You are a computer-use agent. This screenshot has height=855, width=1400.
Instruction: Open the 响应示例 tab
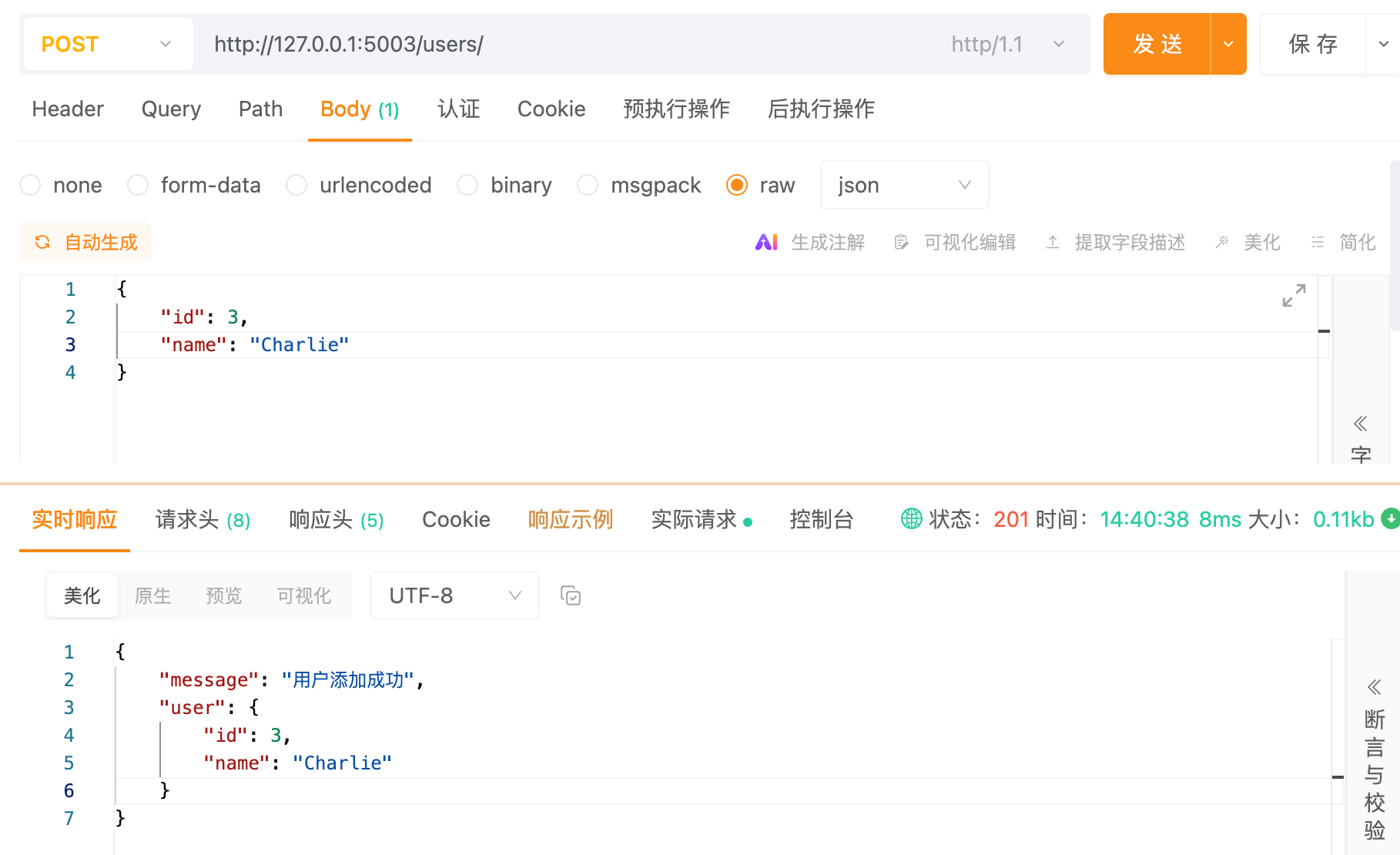571,519
